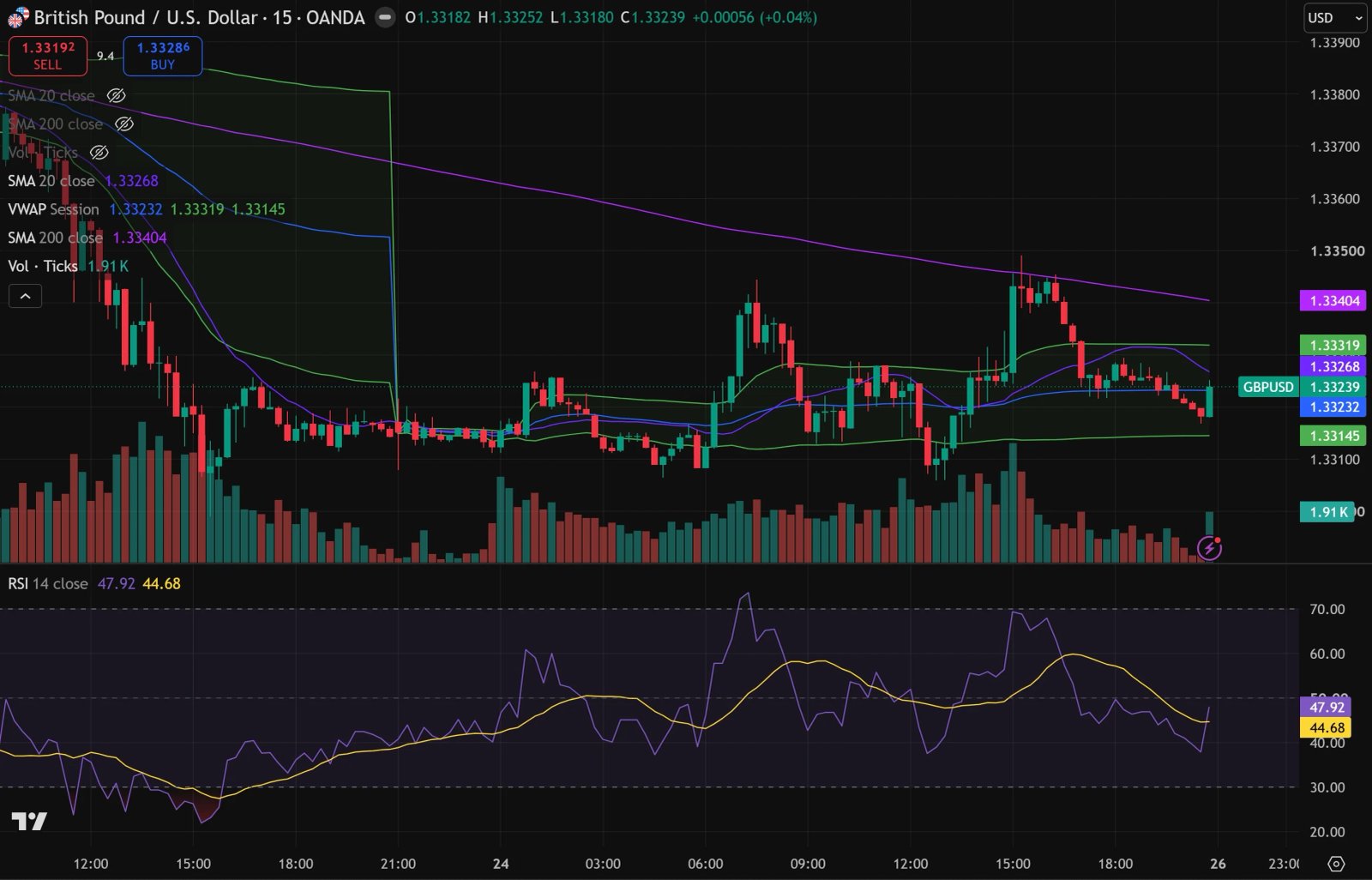Select the visible SMA 200 close legend
This screenshot has height=880, width=1372.
[87, 238]
